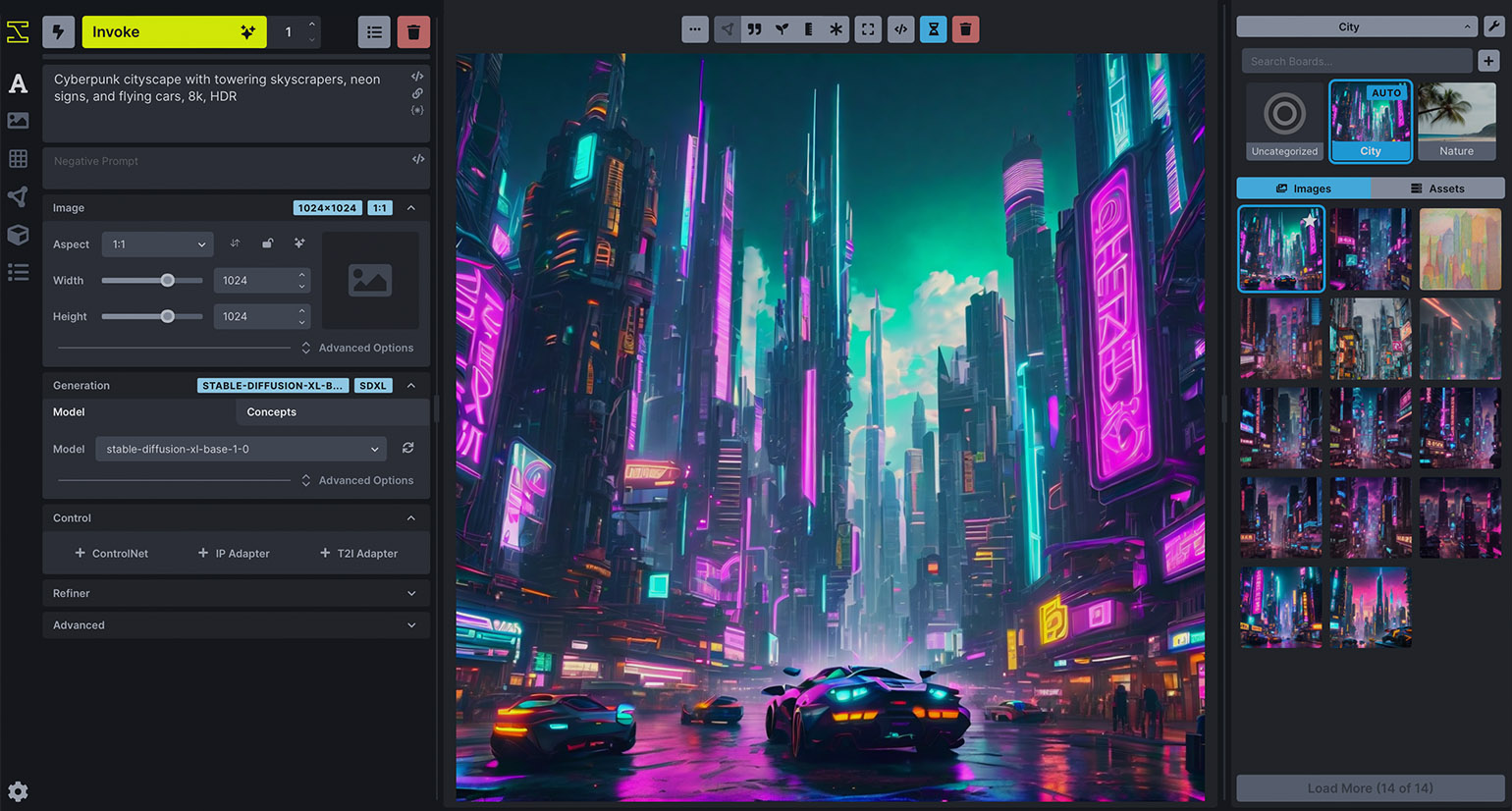This screenshot has height=811, width=1512.
Task: Open the Model Manager cube icon
Action: click(18, 235)
